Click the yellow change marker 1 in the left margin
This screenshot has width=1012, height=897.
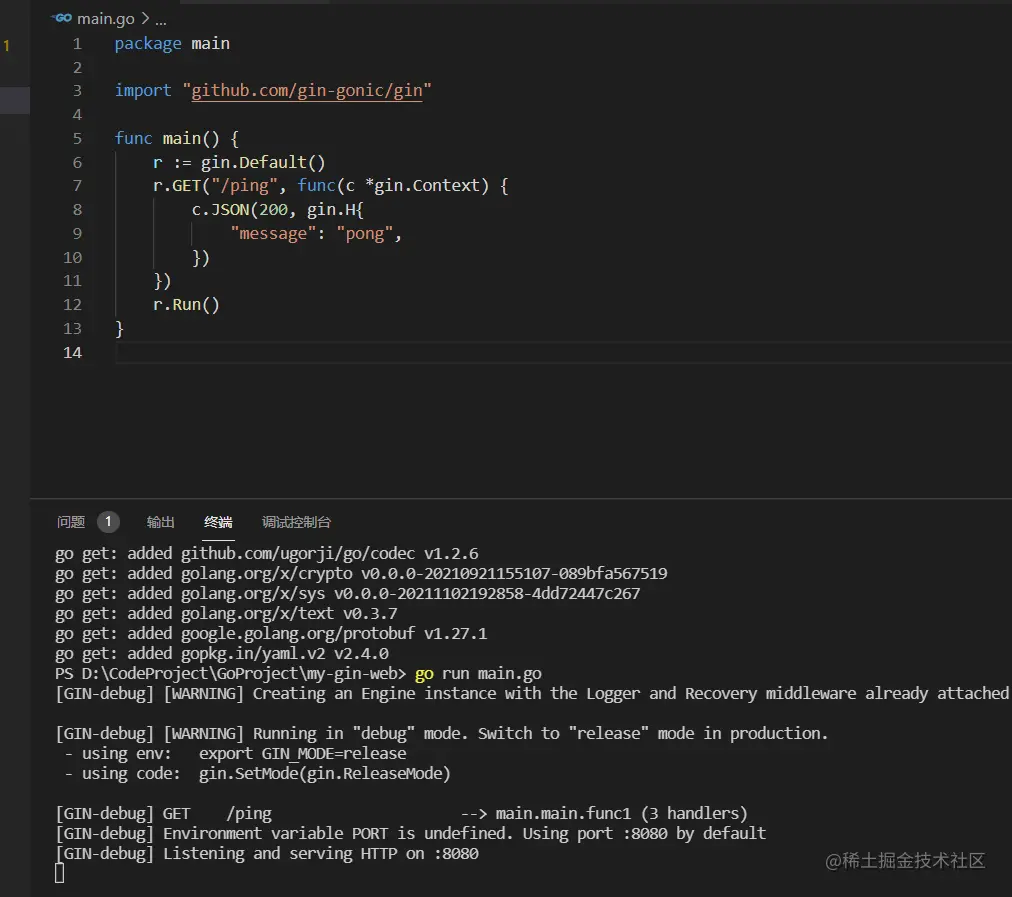(x=6, y=46)
